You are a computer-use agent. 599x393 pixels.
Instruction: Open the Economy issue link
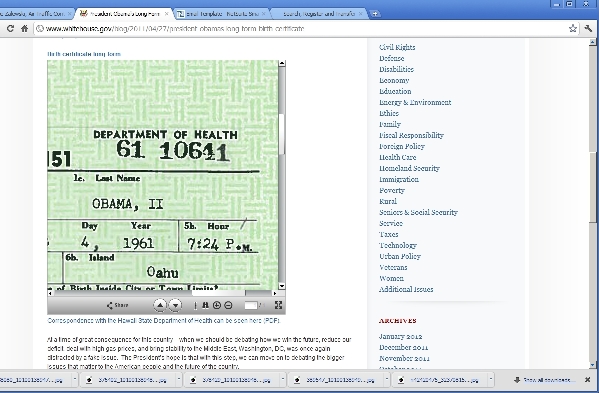coord(394,80)
